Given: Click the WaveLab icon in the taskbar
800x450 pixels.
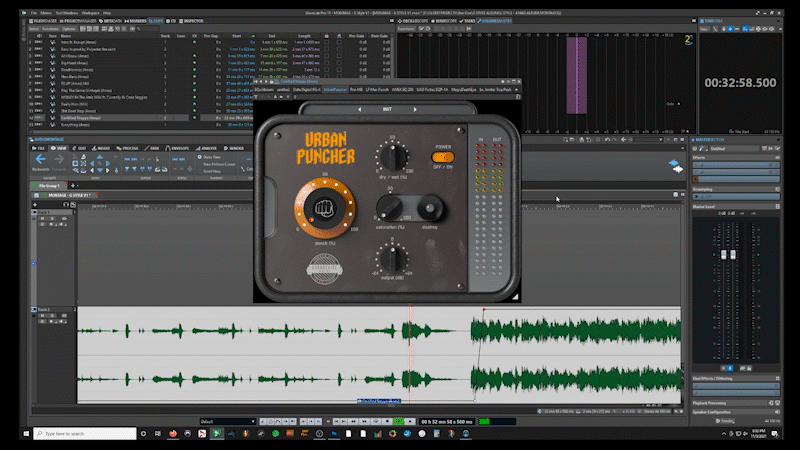Looking at the screenshot, I should tap(217, 434).
